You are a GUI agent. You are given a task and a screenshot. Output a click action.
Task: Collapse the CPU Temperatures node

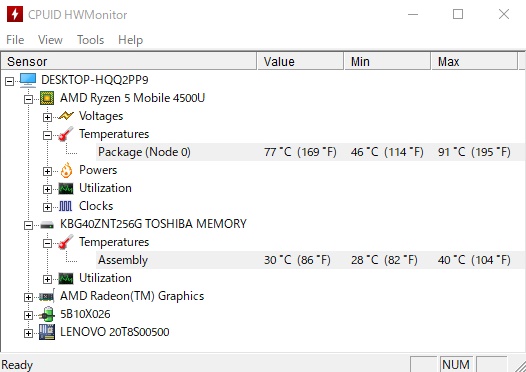pos(47,136)
